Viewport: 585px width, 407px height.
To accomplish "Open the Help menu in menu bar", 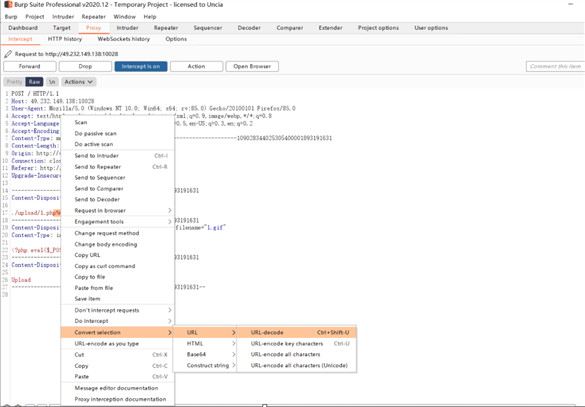I will coord(150,17).
